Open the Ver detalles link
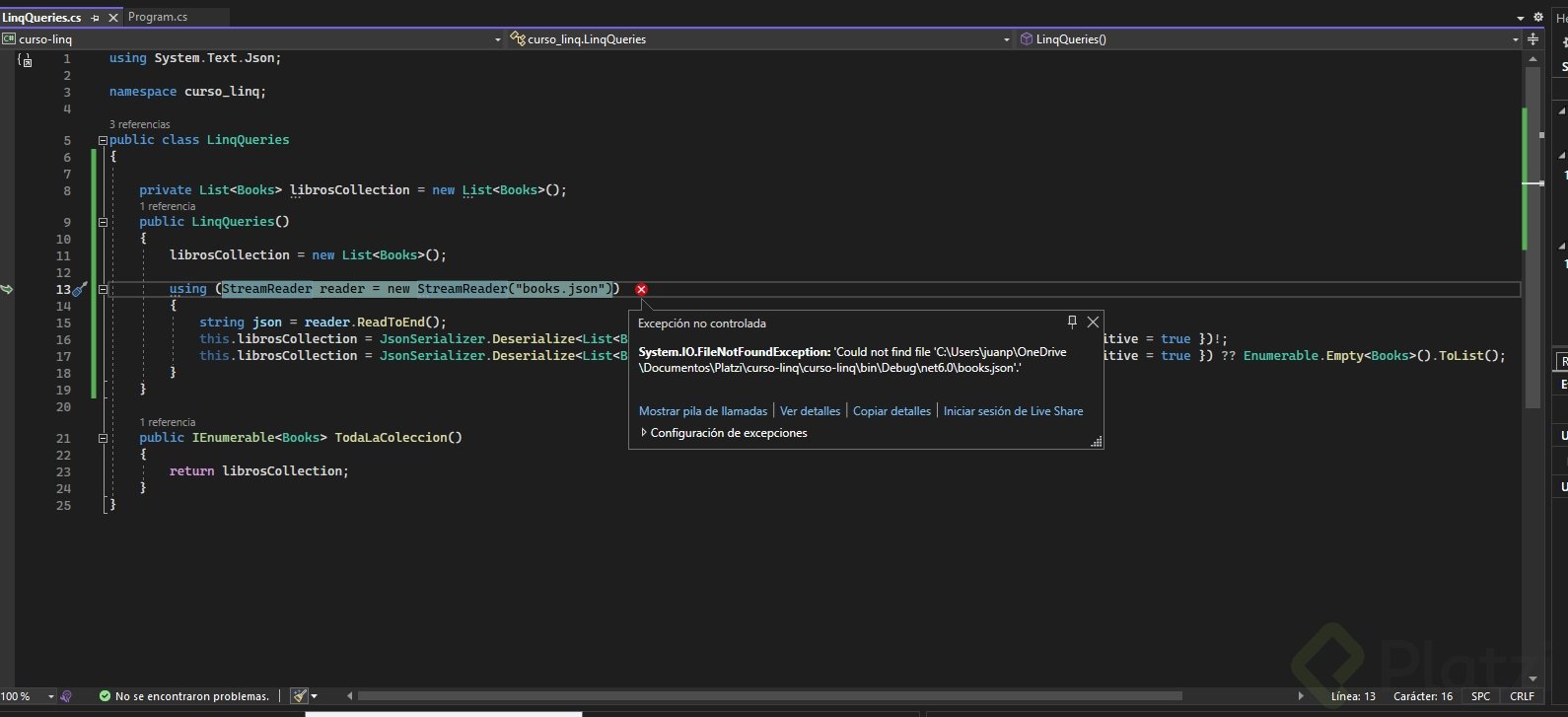This screenshot has width=1568, height=717. pos(810,411)
